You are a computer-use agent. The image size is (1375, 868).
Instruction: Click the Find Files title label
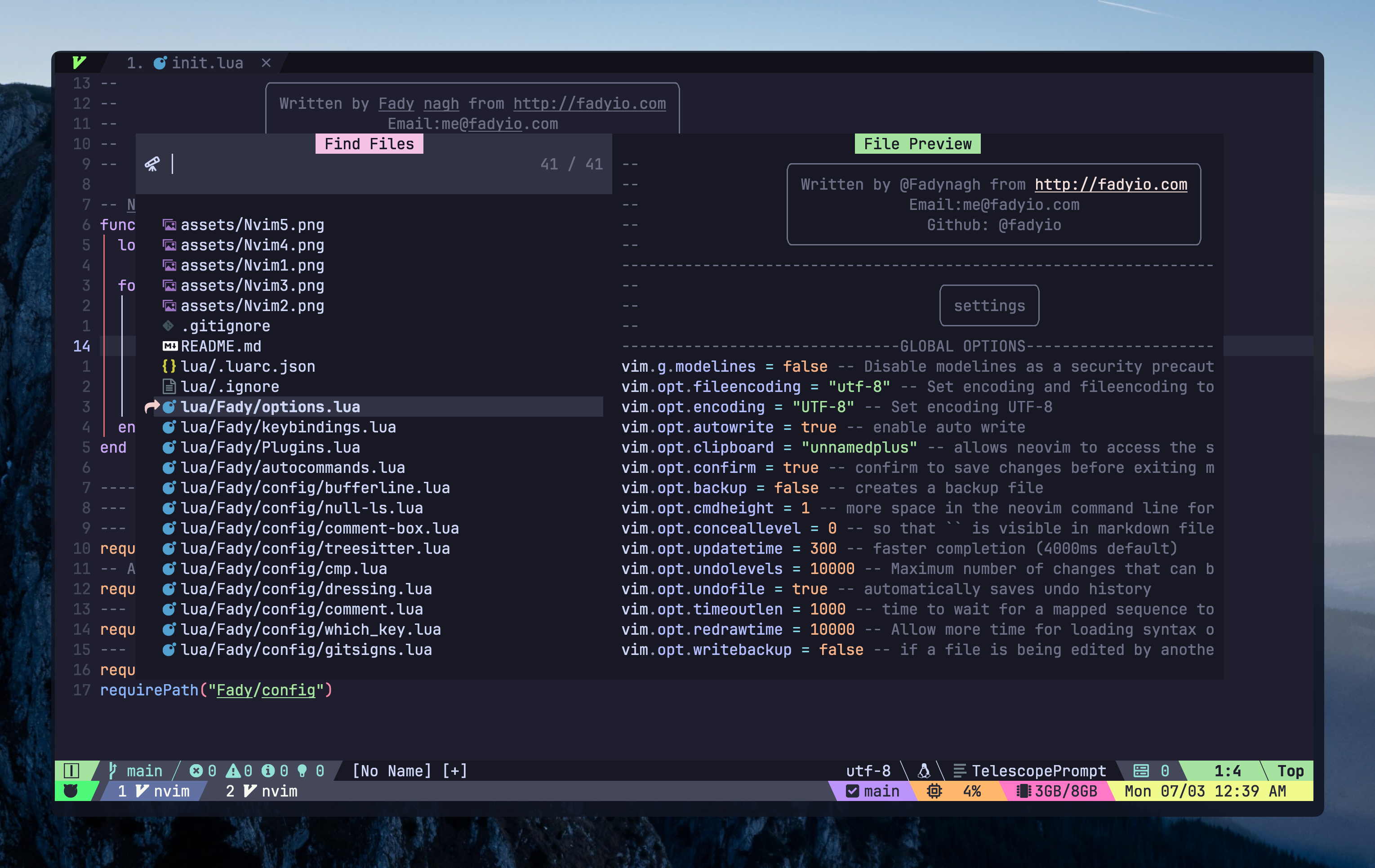coord(369,144)
